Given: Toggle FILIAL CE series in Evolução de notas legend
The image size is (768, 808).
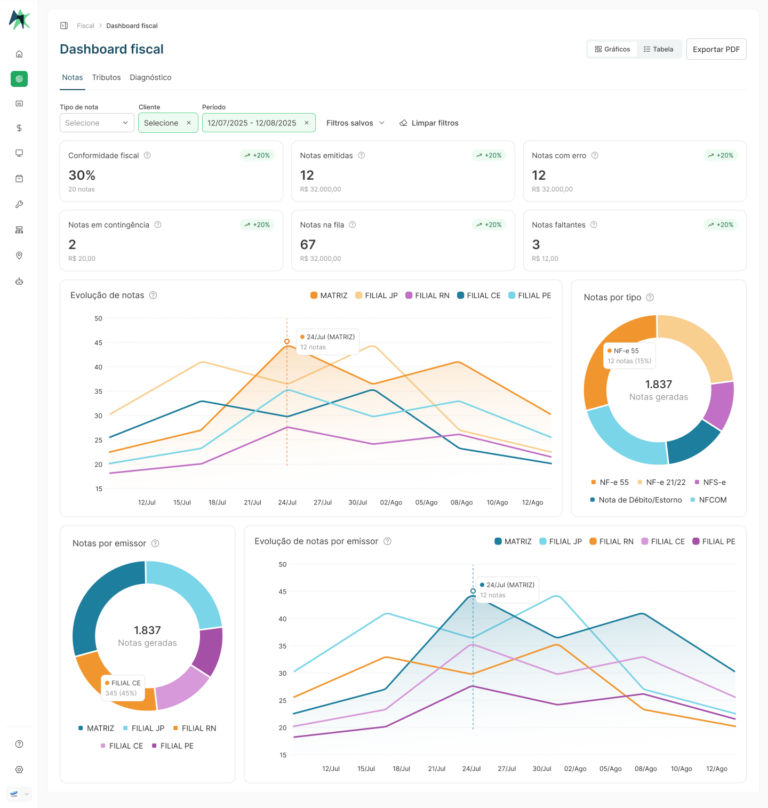Looking at the screenshot, I should click(479, 295).
